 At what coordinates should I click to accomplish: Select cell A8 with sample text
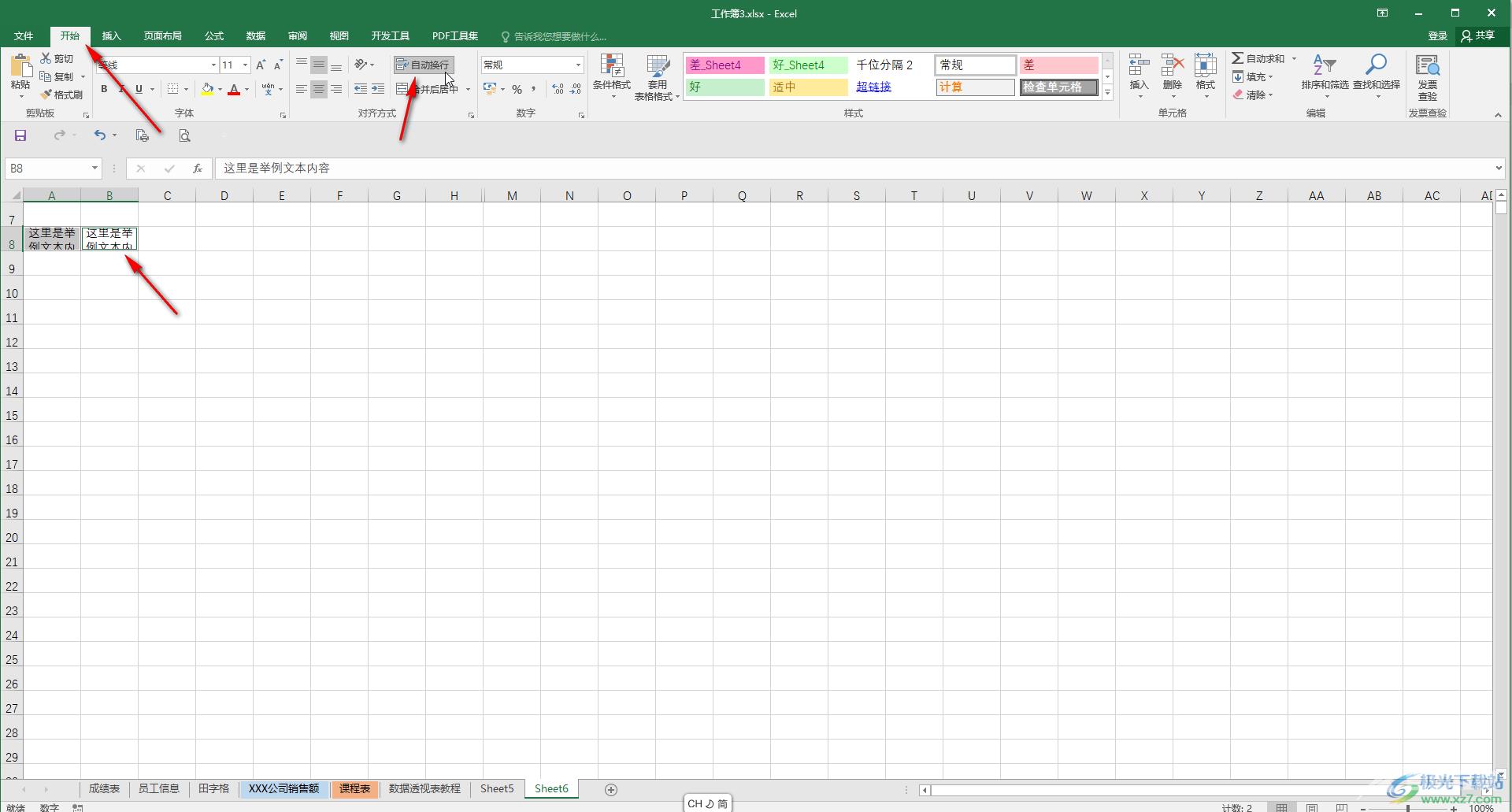click(x=52, y=239)
